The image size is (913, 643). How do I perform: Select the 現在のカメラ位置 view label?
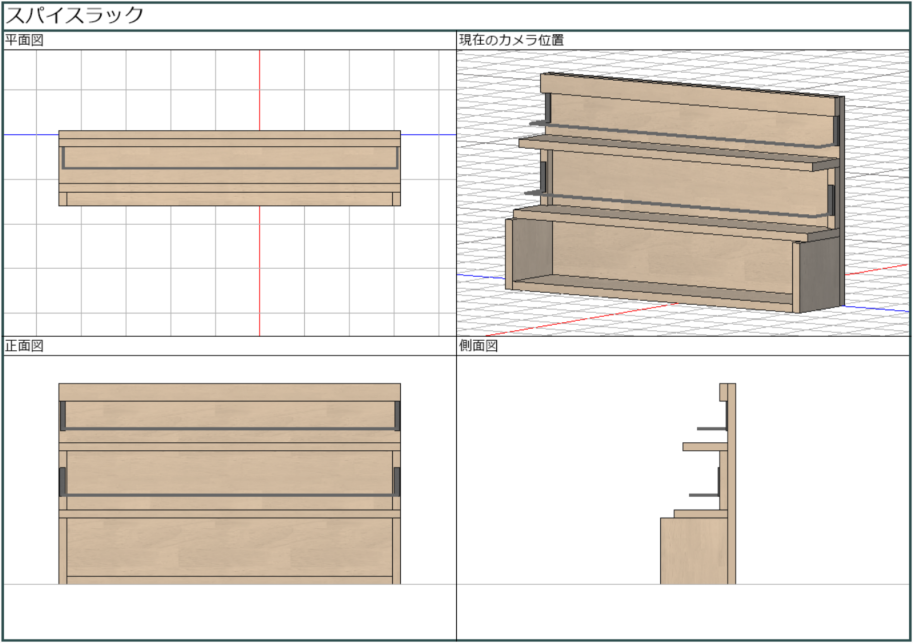[x=510, y=40]
